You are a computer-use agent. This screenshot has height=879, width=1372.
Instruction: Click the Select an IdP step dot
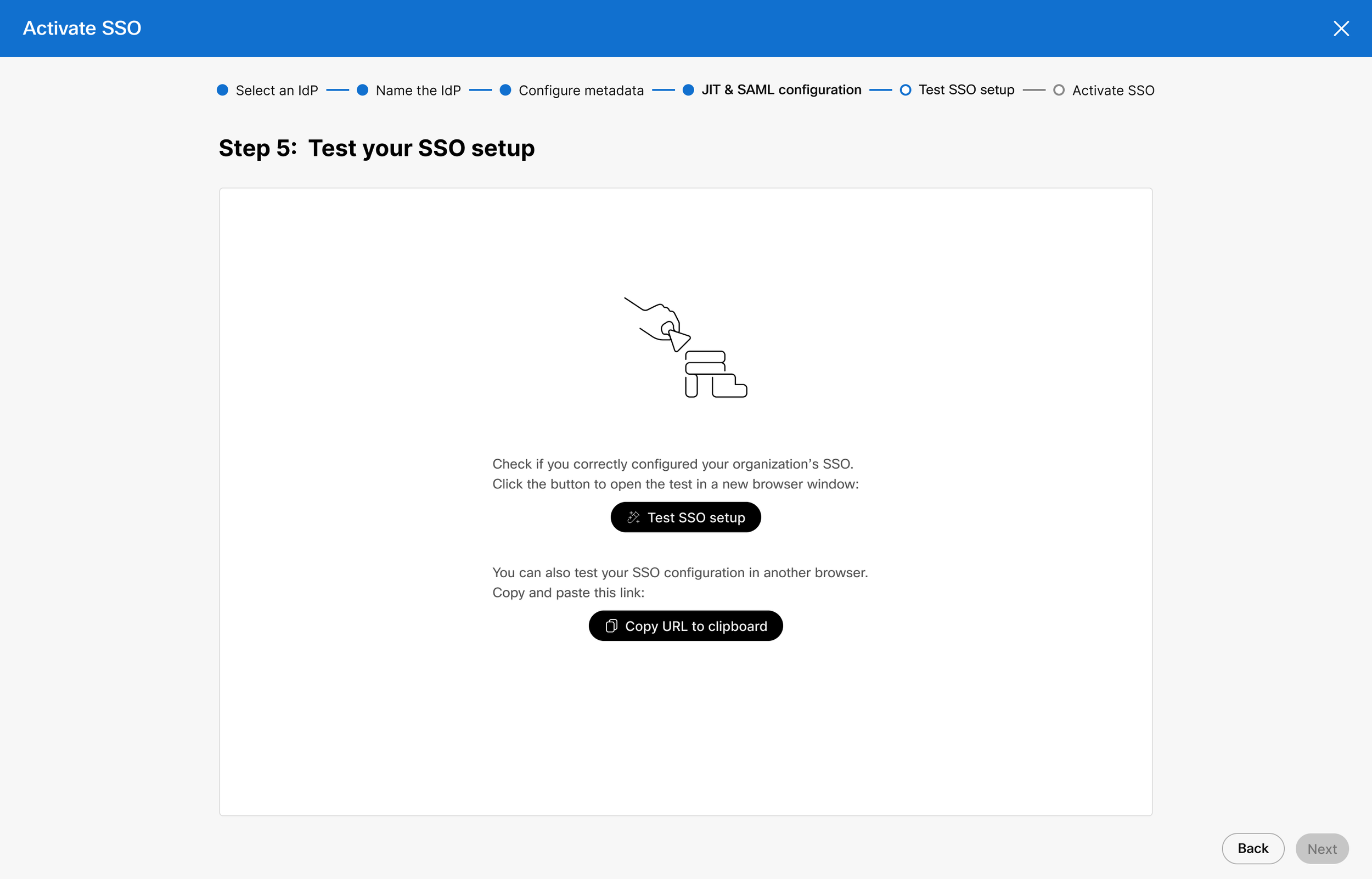tap(223, 90)
